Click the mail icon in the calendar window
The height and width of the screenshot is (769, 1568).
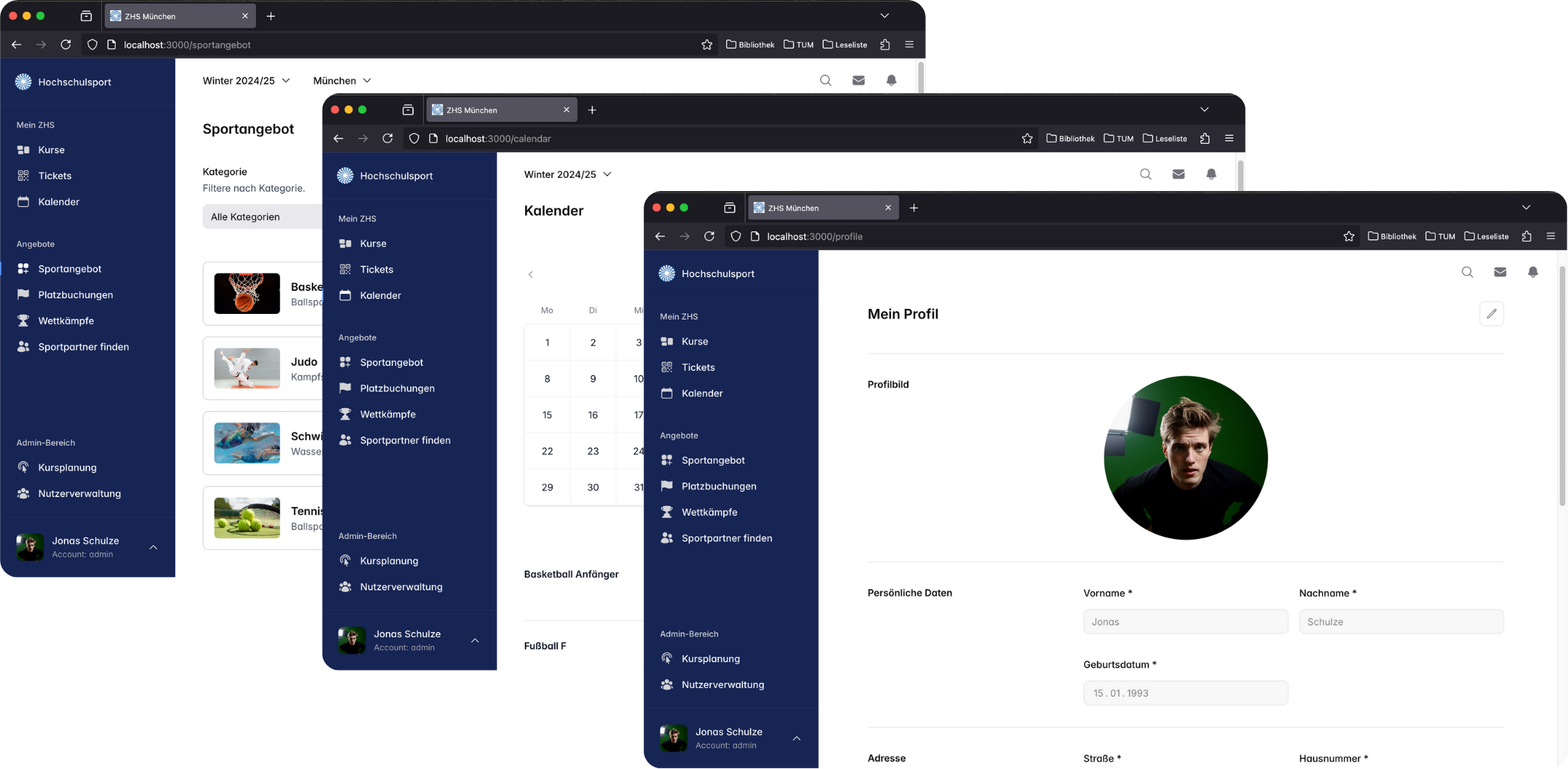[x=1178, y=174]
